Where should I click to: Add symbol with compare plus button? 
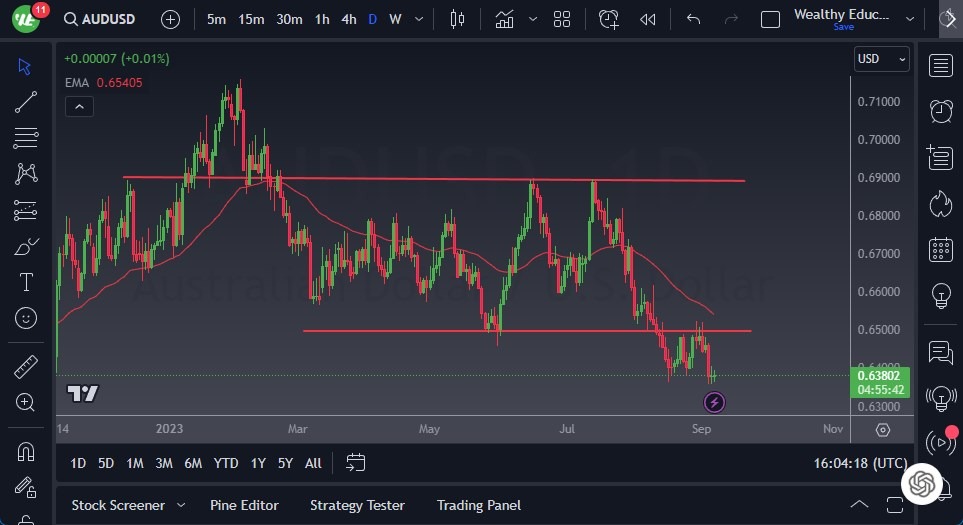170,20
